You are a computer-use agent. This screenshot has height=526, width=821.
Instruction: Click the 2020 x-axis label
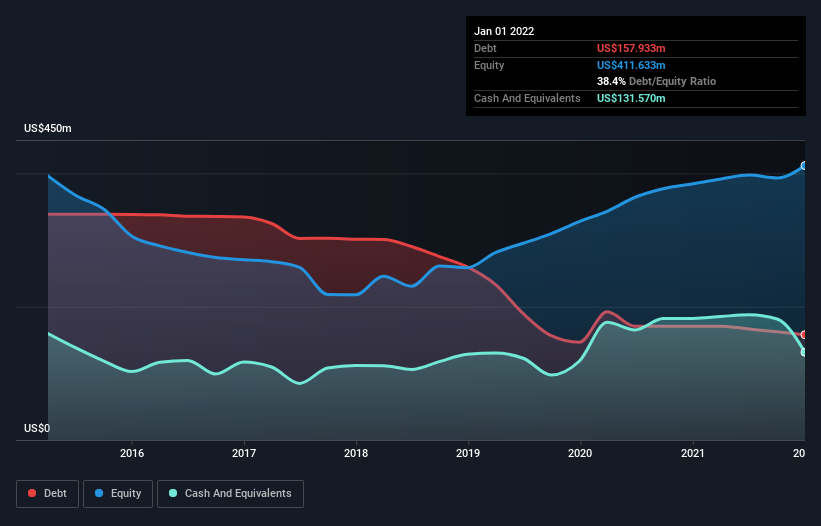(580, 453)
